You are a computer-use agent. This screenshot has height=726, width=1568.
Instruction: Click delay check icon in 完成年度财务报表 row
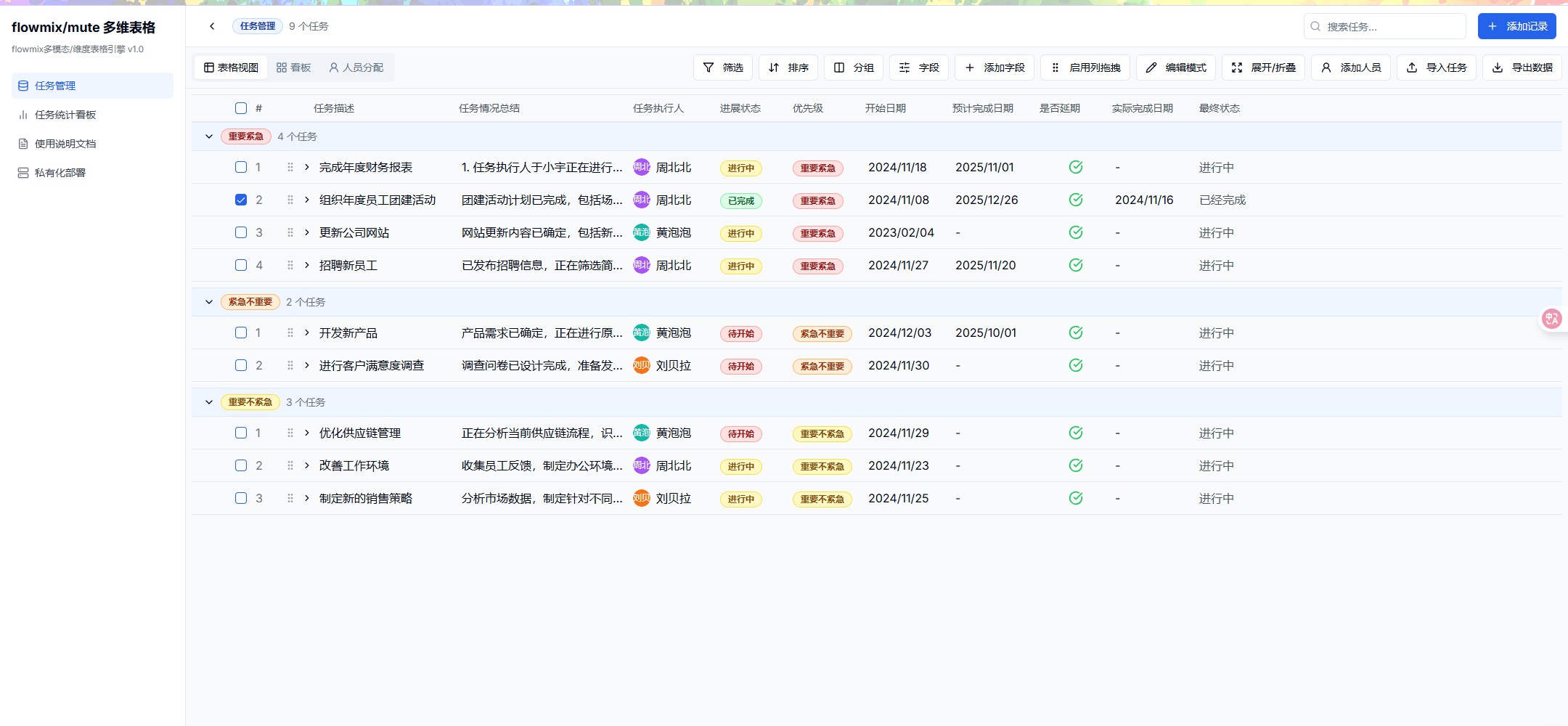[1076, 167]
